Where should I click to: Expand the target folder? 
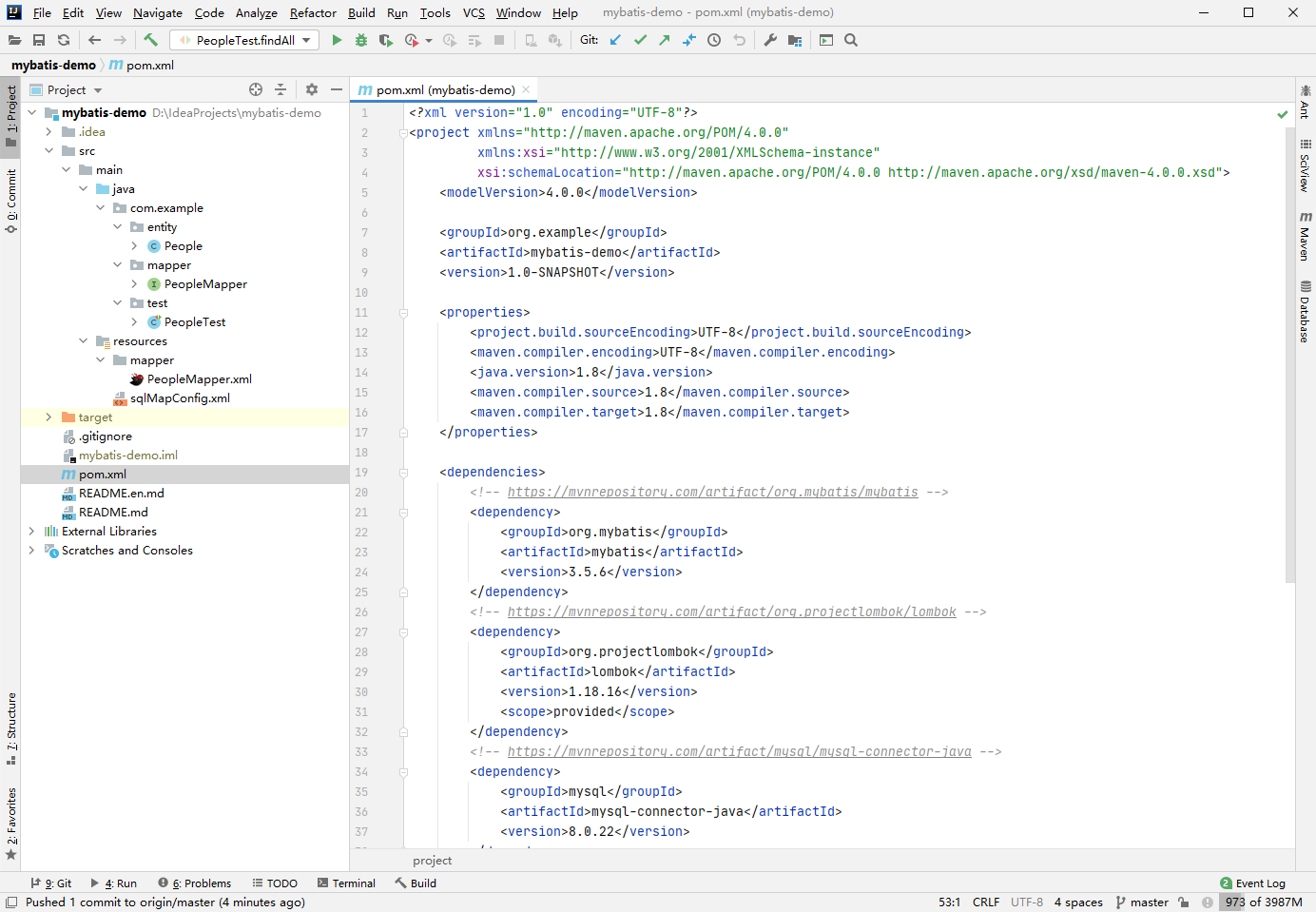coord(48,417)
